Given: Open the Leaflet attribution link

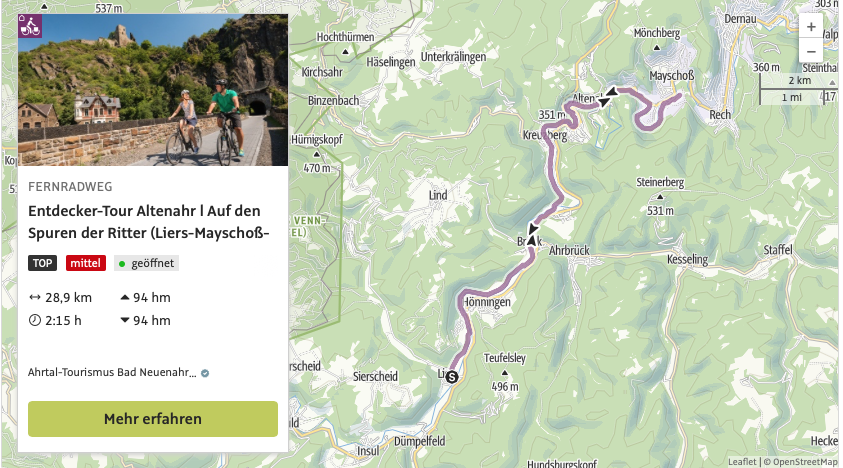Looking at the screenshot, I should [741, 462].
